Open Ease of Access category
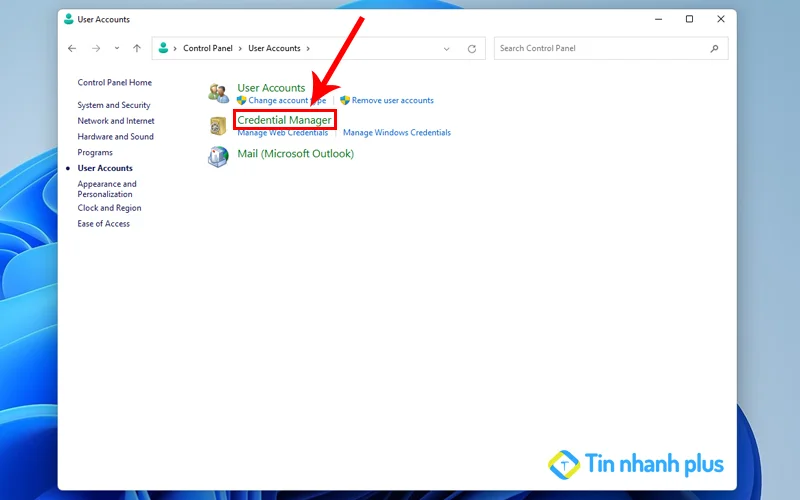The width and height of the screenshot is (800, 500). point(104,224)
